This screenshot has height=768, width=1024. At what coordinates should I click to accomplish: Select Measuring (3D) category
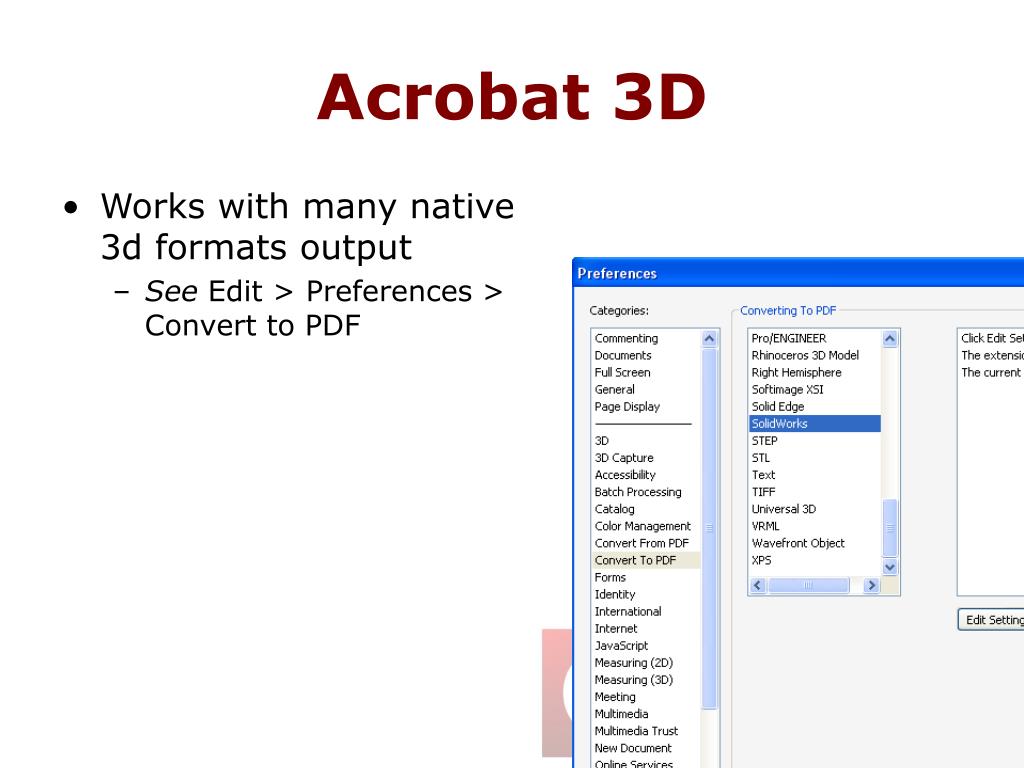coord(633,679)
